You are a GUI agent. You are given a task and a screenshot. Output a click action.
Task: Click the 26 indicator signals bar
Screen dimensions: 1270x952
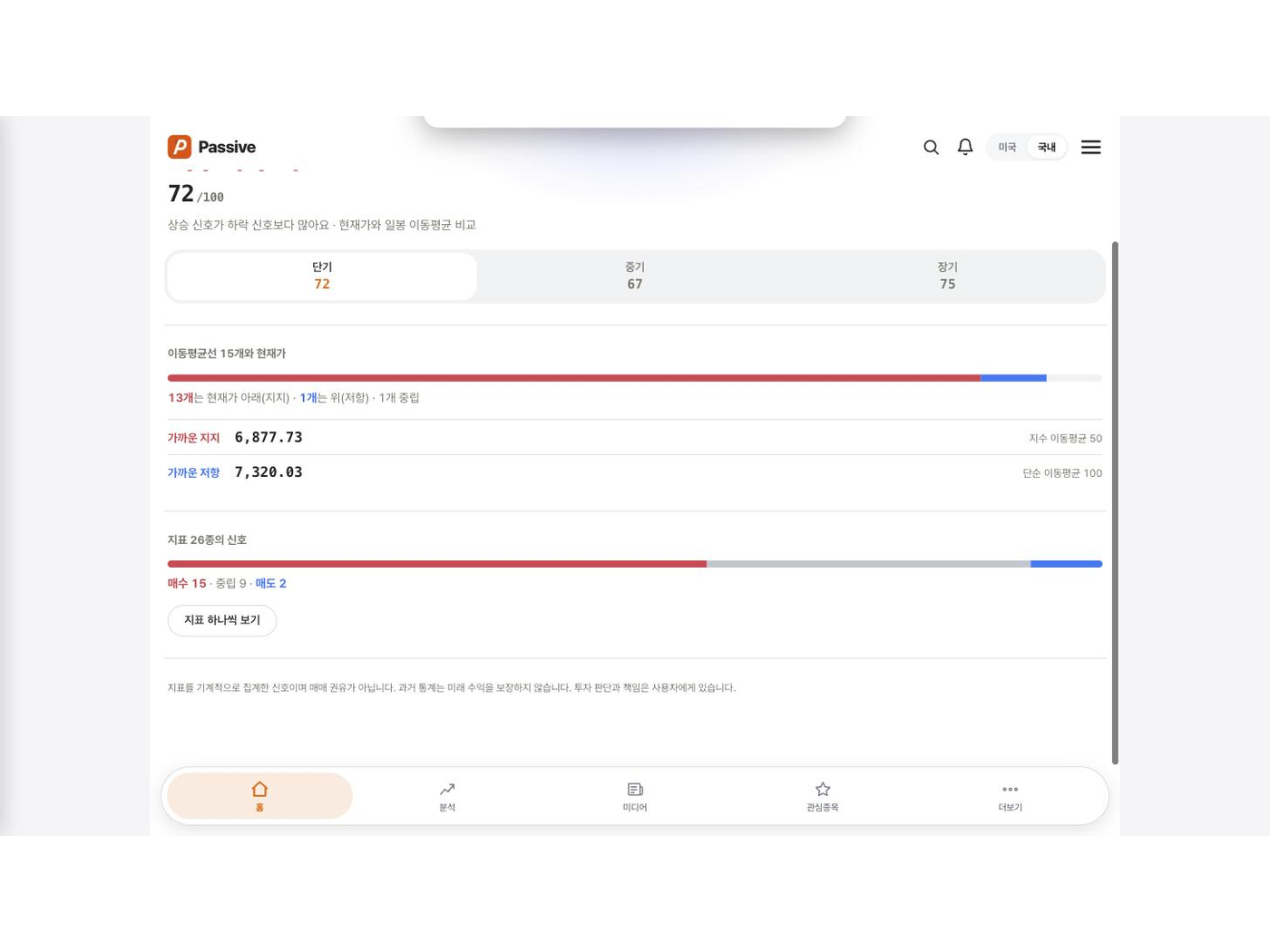coord(635,564)
